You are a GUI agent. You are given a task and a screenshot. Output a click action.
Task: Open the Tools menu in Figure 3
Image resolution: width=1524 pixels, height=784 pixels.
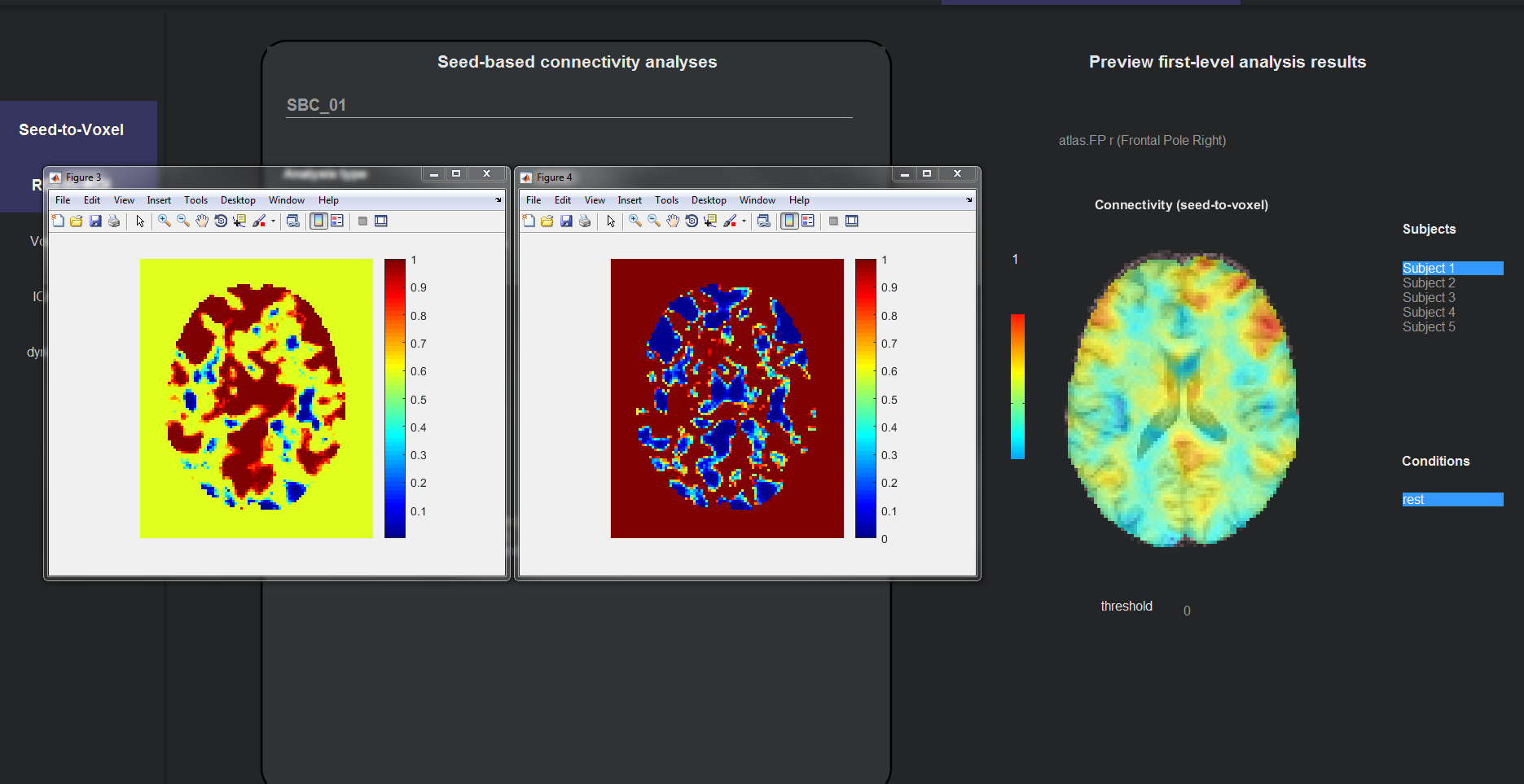[x=195, y=200]
